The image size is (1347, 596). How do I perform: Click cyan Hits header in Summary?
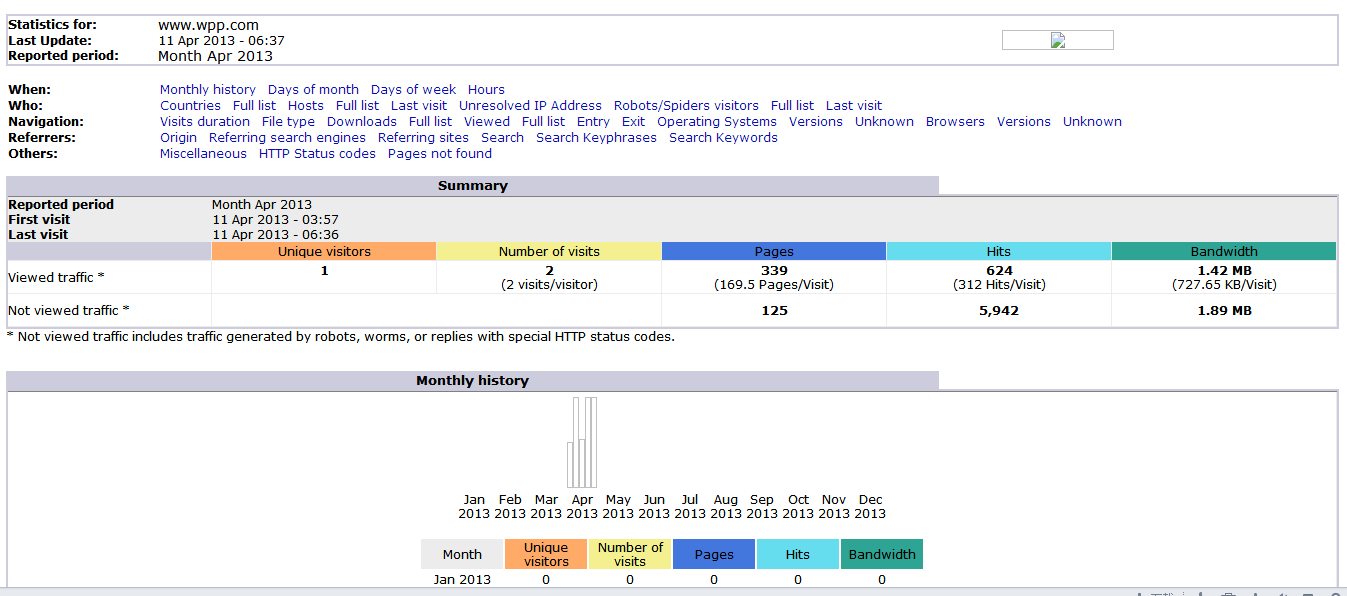coord(999,251)
